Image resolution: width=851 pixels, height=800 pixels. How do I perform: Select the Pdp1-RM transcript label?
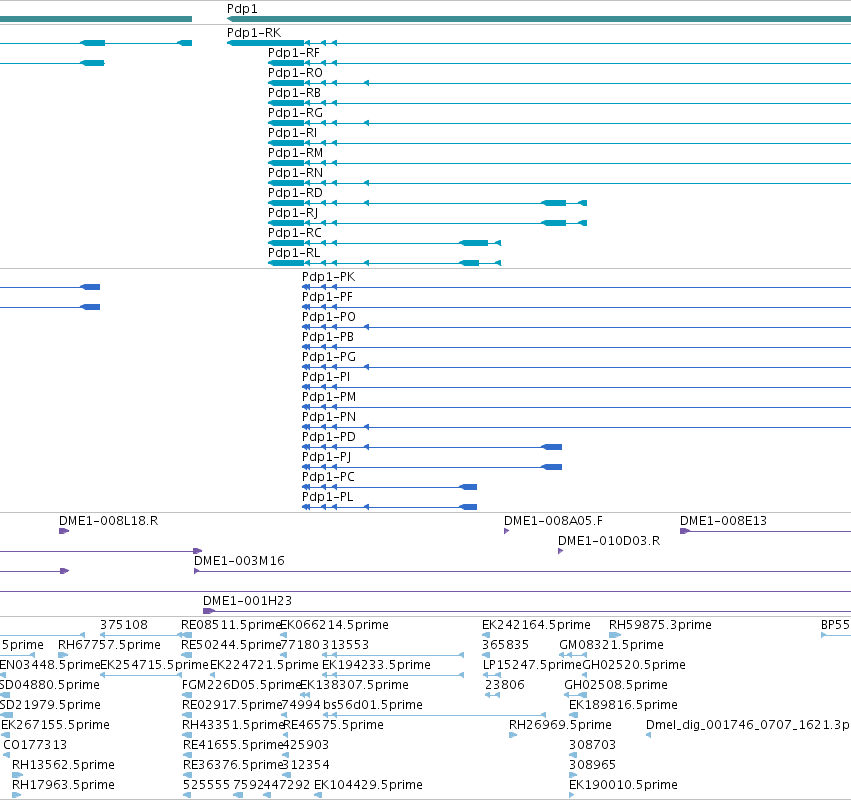pos(295,153)
